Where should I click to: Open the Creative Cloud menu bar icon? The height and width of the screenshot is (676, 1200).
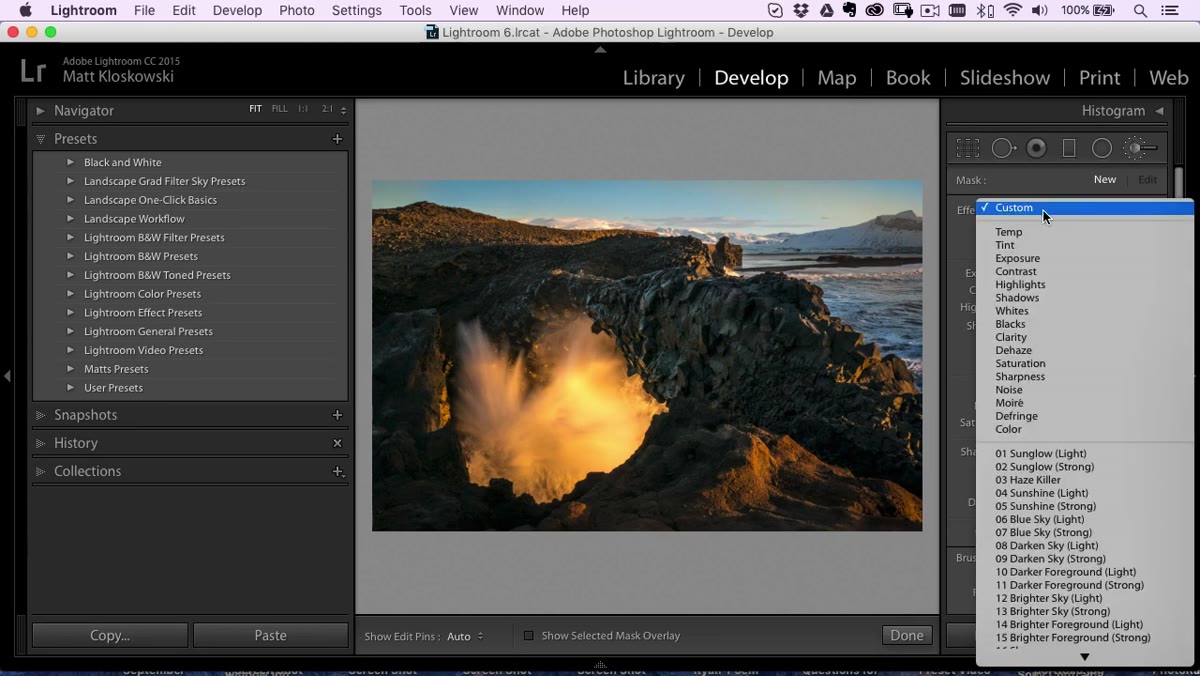[x=875, y=10]
